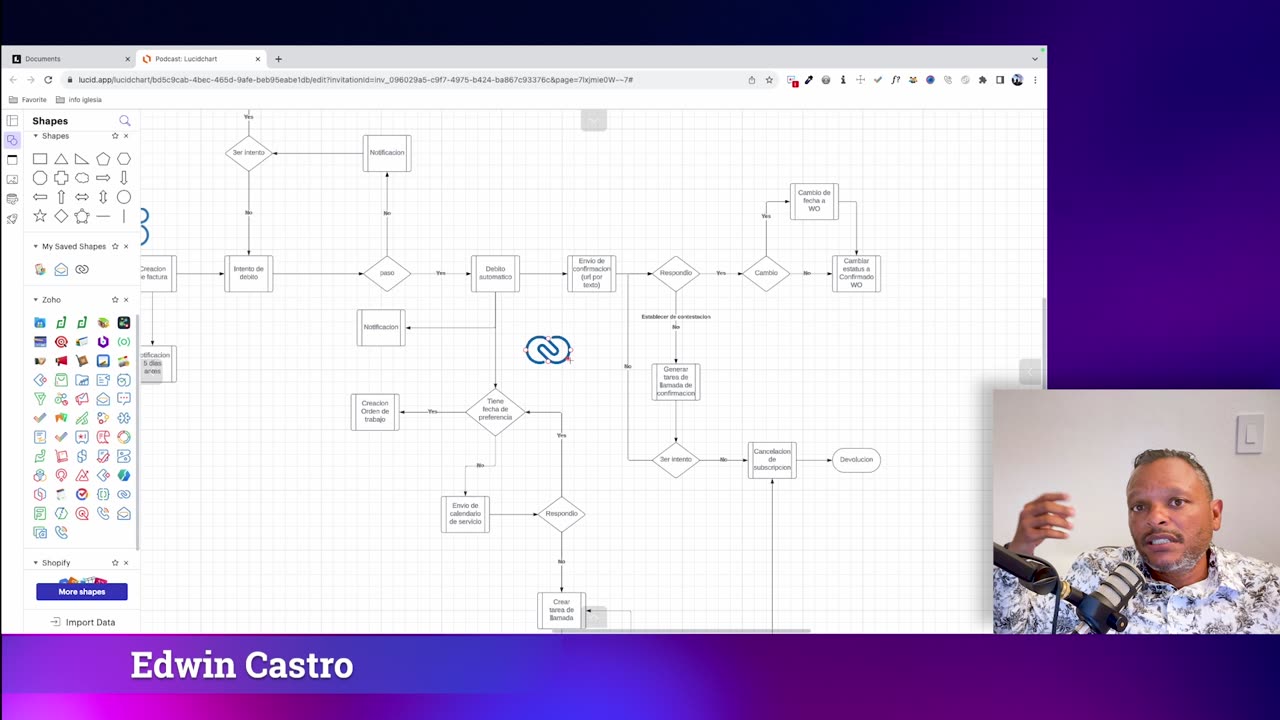Screen dimensions: 1280x720
Task: Click Import Data
Action: (x=83, y=622)
